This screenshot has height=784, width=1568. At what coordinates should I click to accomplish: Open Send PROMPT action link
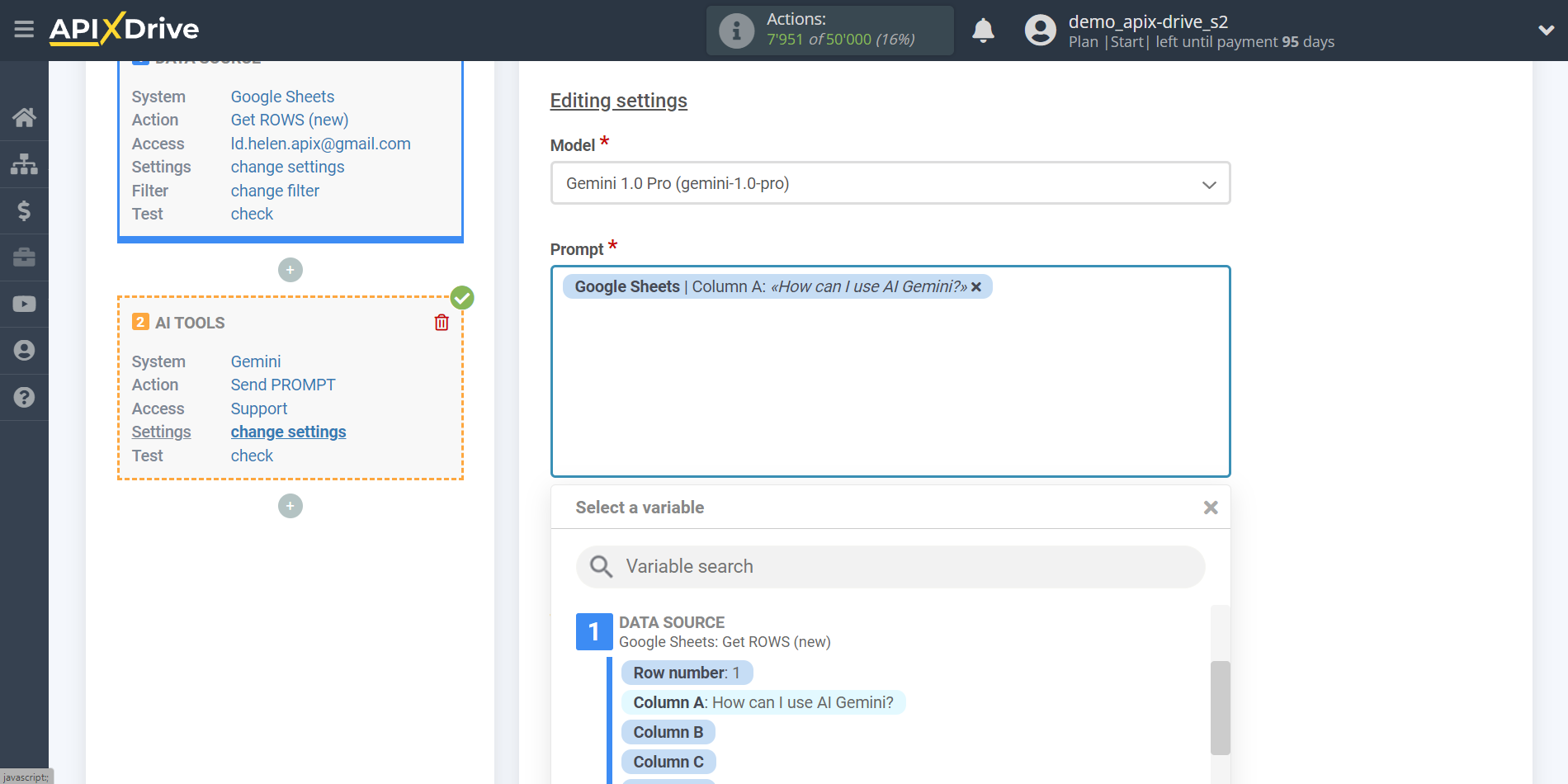pyautogui.click(x=283, y=385)
